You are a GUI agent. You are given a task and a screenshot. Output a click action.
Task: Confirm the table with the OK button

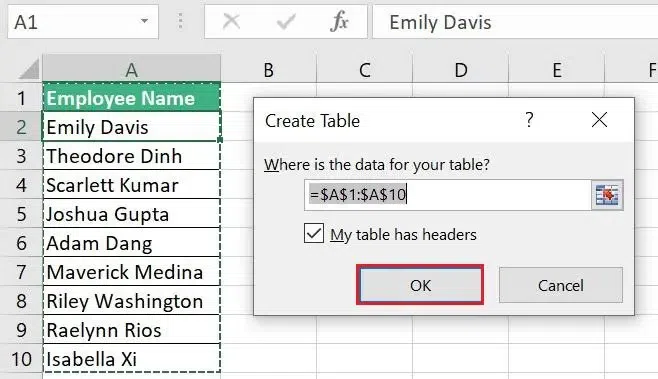420,285
